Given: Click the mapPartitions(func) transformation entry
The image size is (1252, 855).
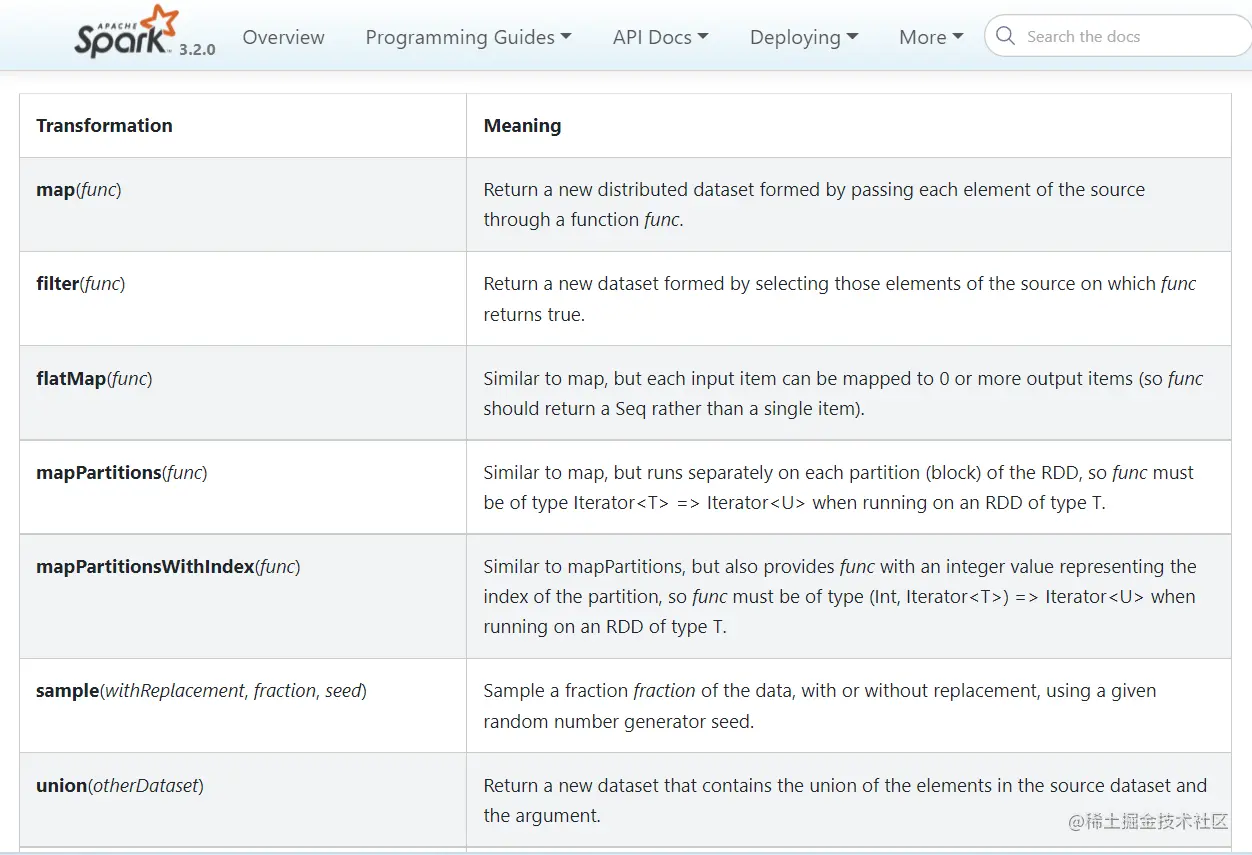Looking at the screenshot, I should pyautogui.click(x=121, y=472).
